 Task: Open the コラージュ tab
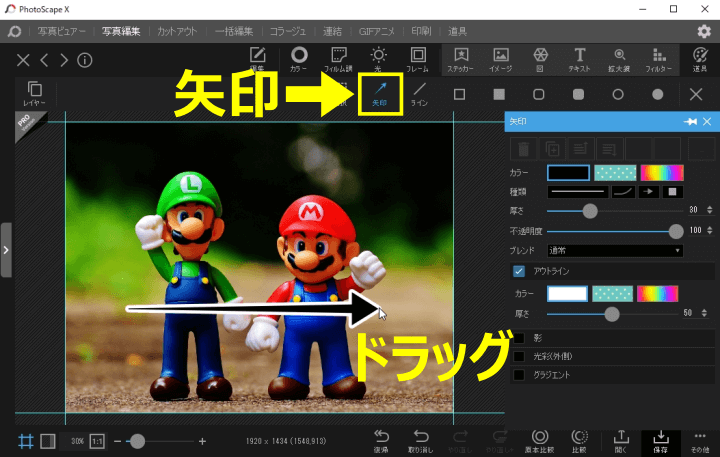pyautogui.click(x=288, y=31)
